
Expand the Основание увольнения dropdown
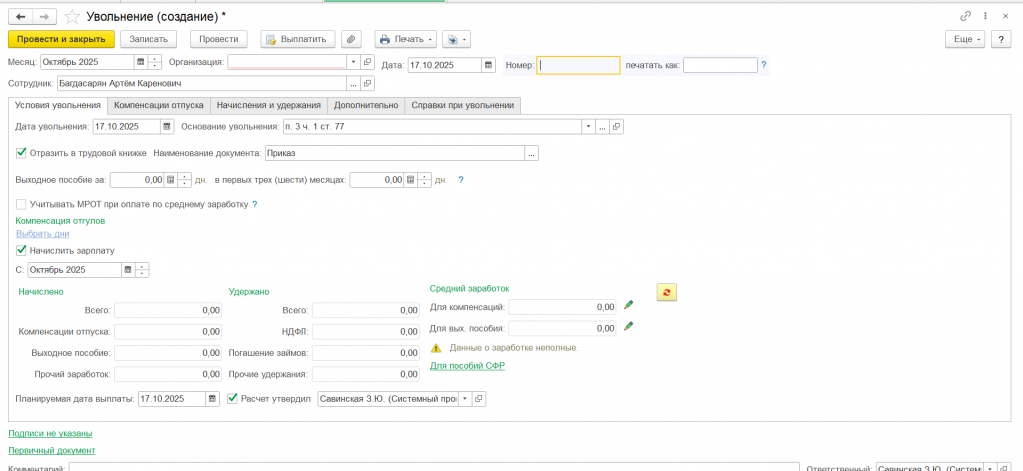pyautogui.click(x=588, y=127)
